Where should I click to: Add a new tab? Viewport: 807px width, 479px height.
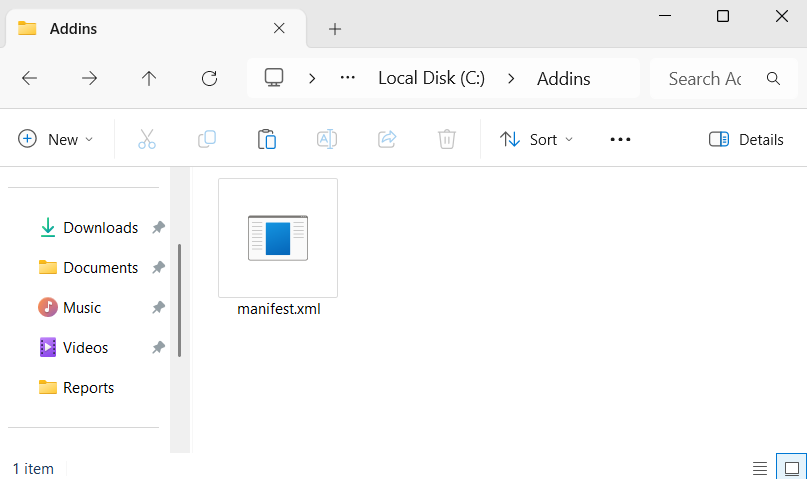(335, 29)
